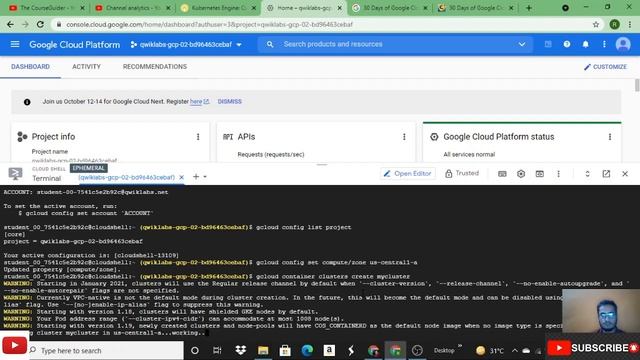Screen dimensions: 640x360
Task: Click the APIs card title
Action: tap(246, 137)
